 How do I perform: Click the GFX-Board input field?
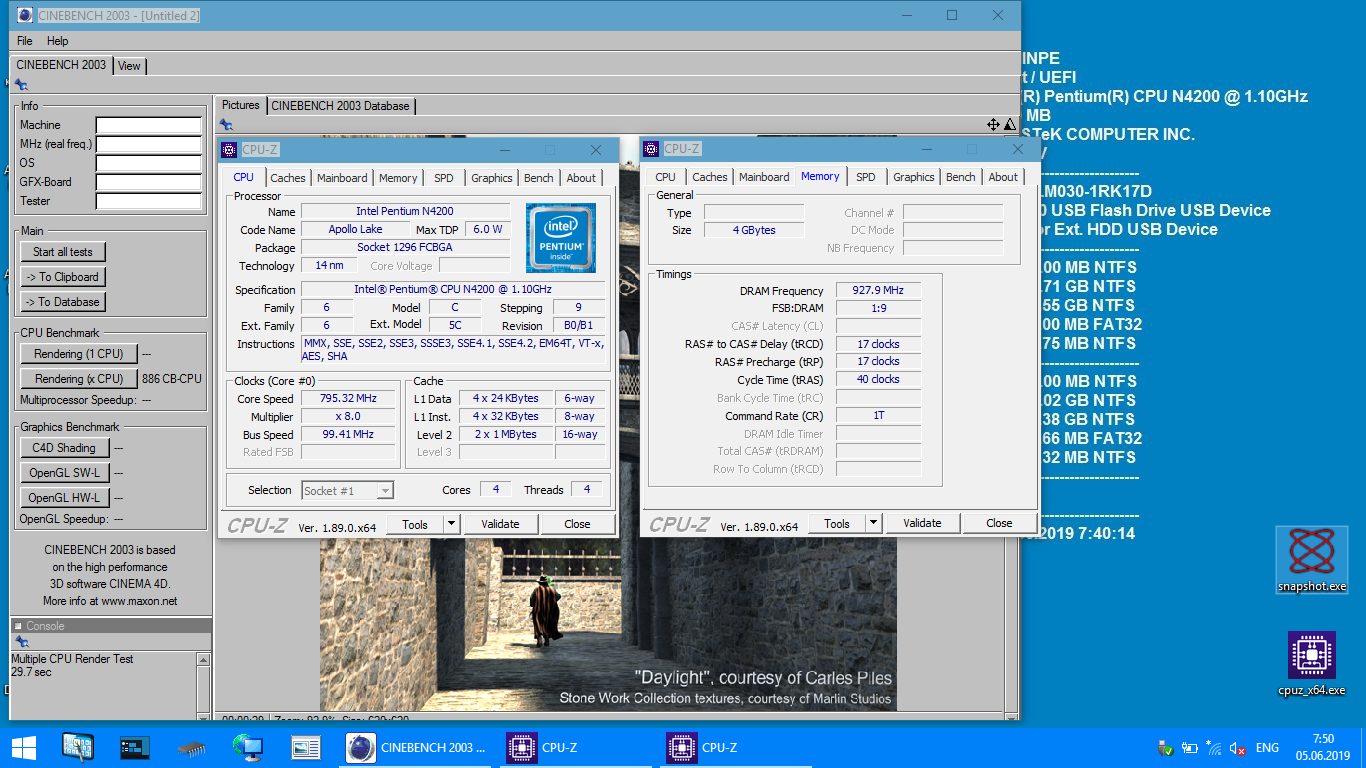click(x=149, y=183)
